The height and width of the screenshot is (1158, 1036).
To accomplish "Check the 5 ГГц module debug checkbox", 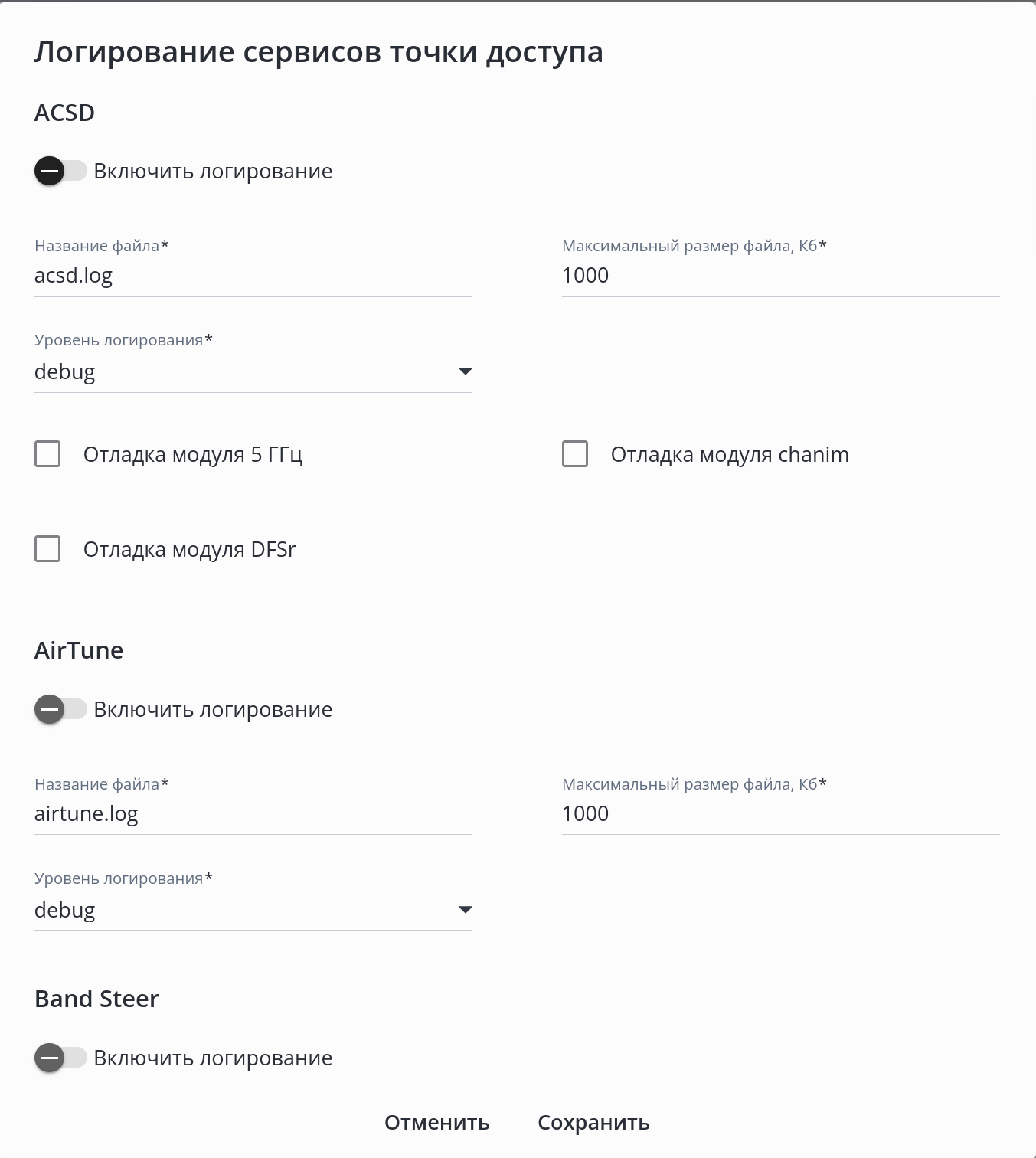I will [47, 454].
